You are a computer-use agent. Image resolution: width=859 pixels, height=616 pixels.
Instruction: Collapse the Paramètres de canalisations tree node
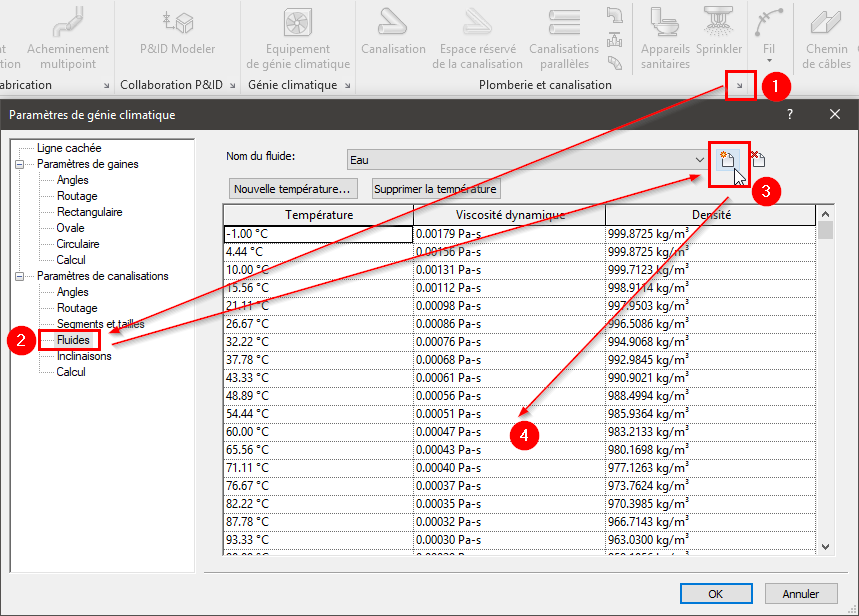18,276
